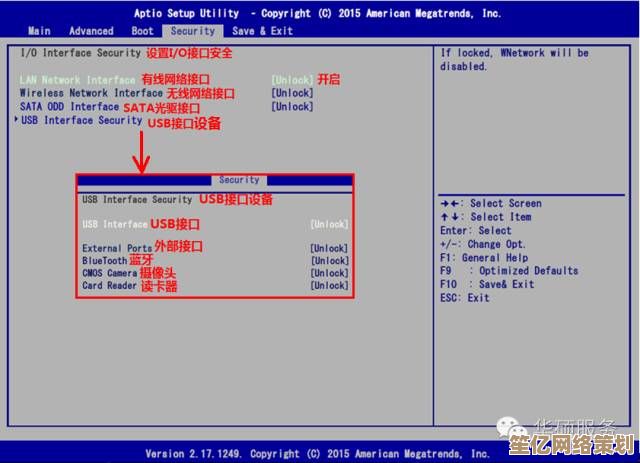Click the active Security tab
The image size is (640, 463).
point(193,31)
